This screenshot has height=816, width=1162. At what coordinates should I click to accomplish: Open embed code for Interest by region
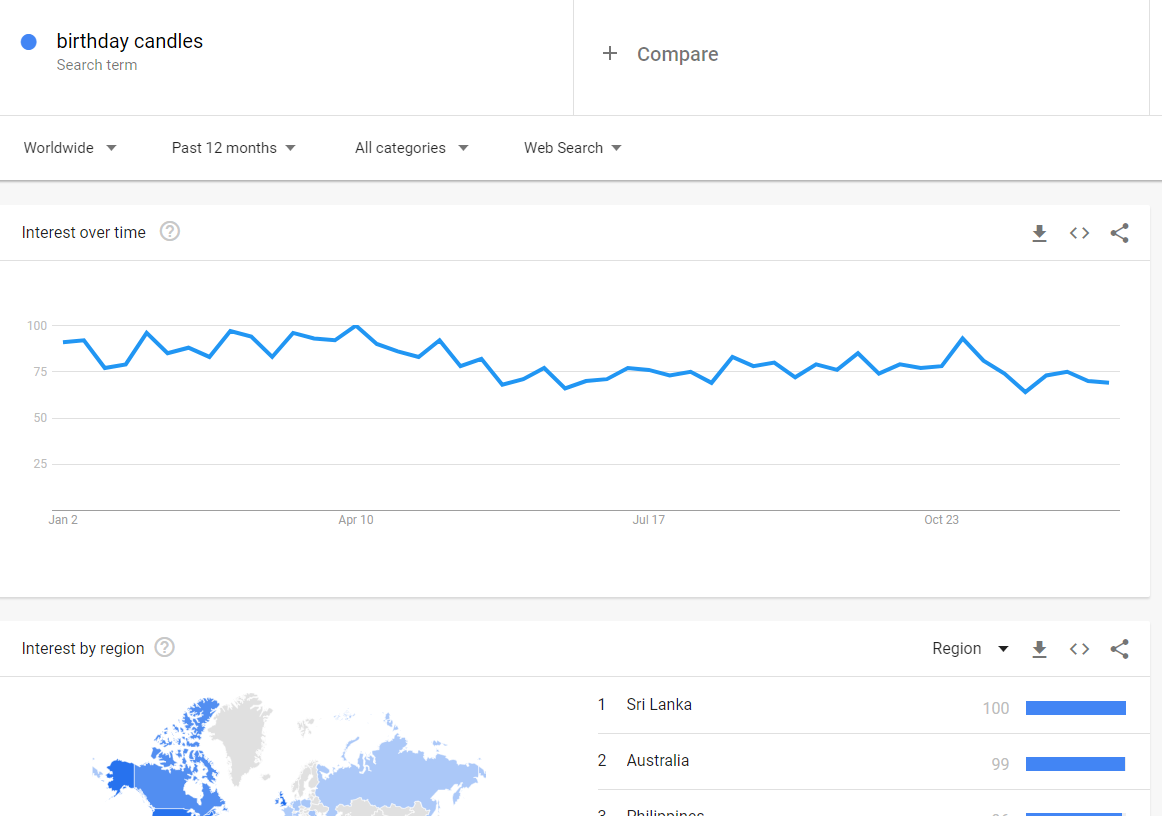(1079, 649)
